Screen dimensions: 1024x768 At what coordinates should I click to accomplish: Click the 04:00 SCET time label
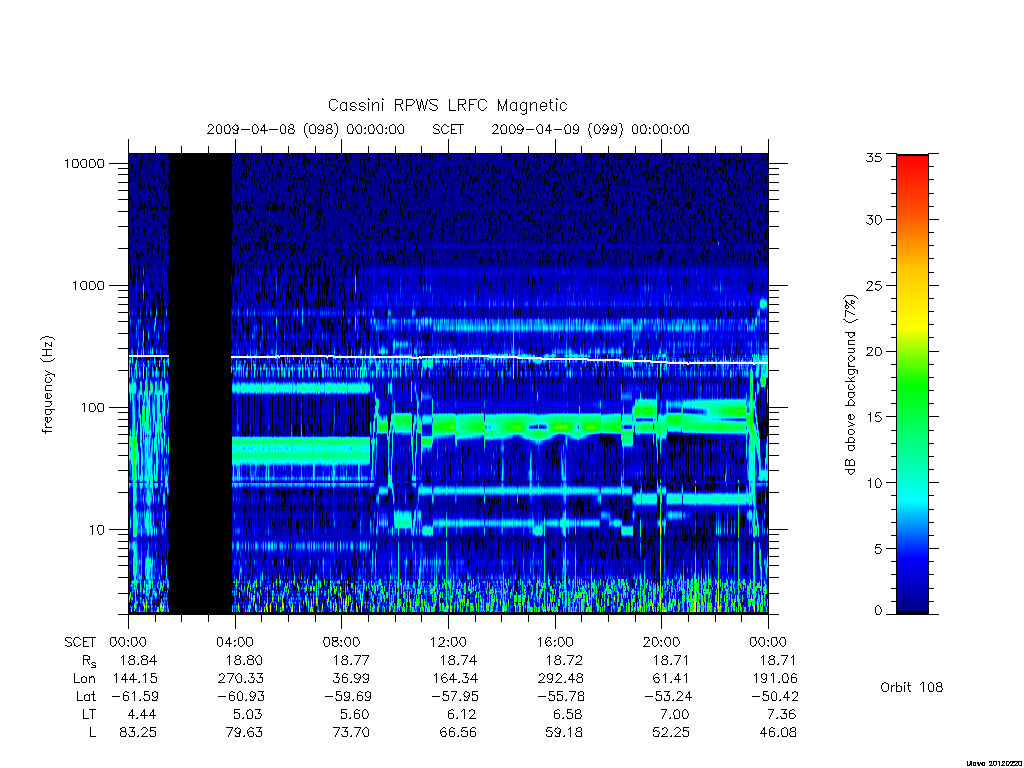tap(234, 642)
